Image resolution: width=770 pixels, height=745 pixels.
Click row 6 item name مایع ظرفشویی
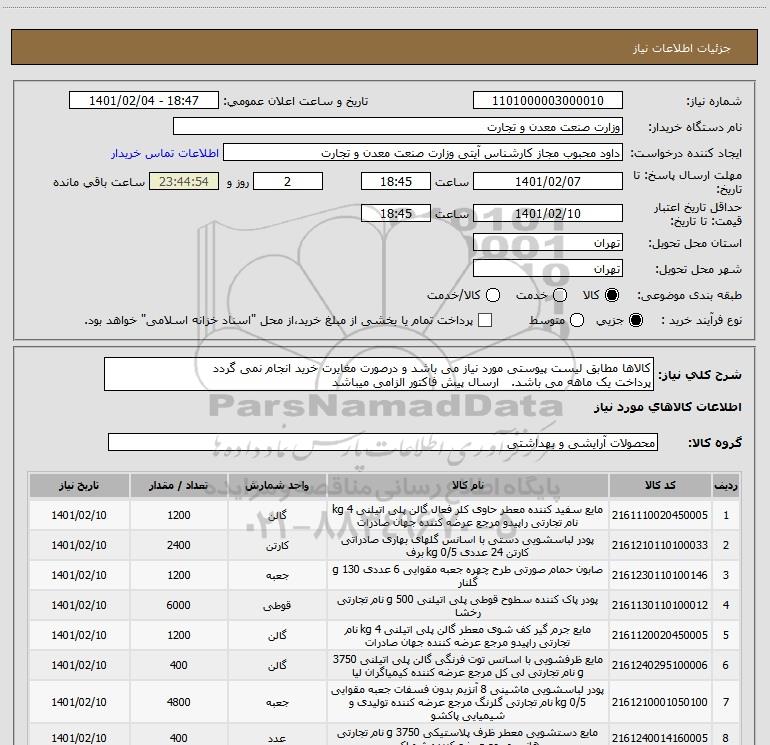point(468,665)
